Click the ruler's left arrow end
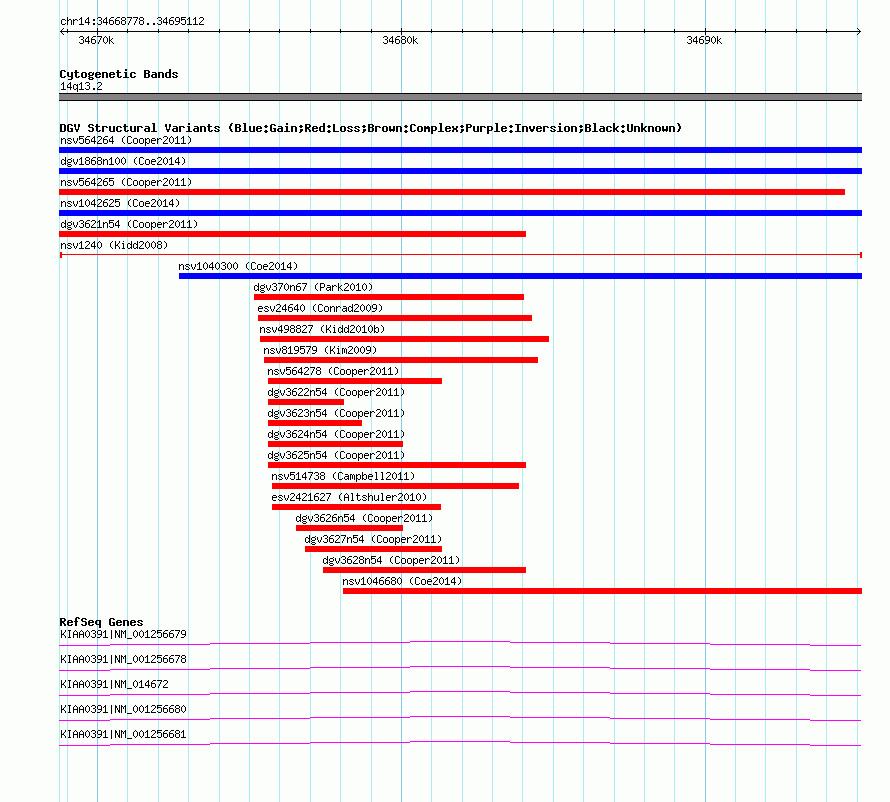This screenshot has height=802, width=890. [62, 31]
